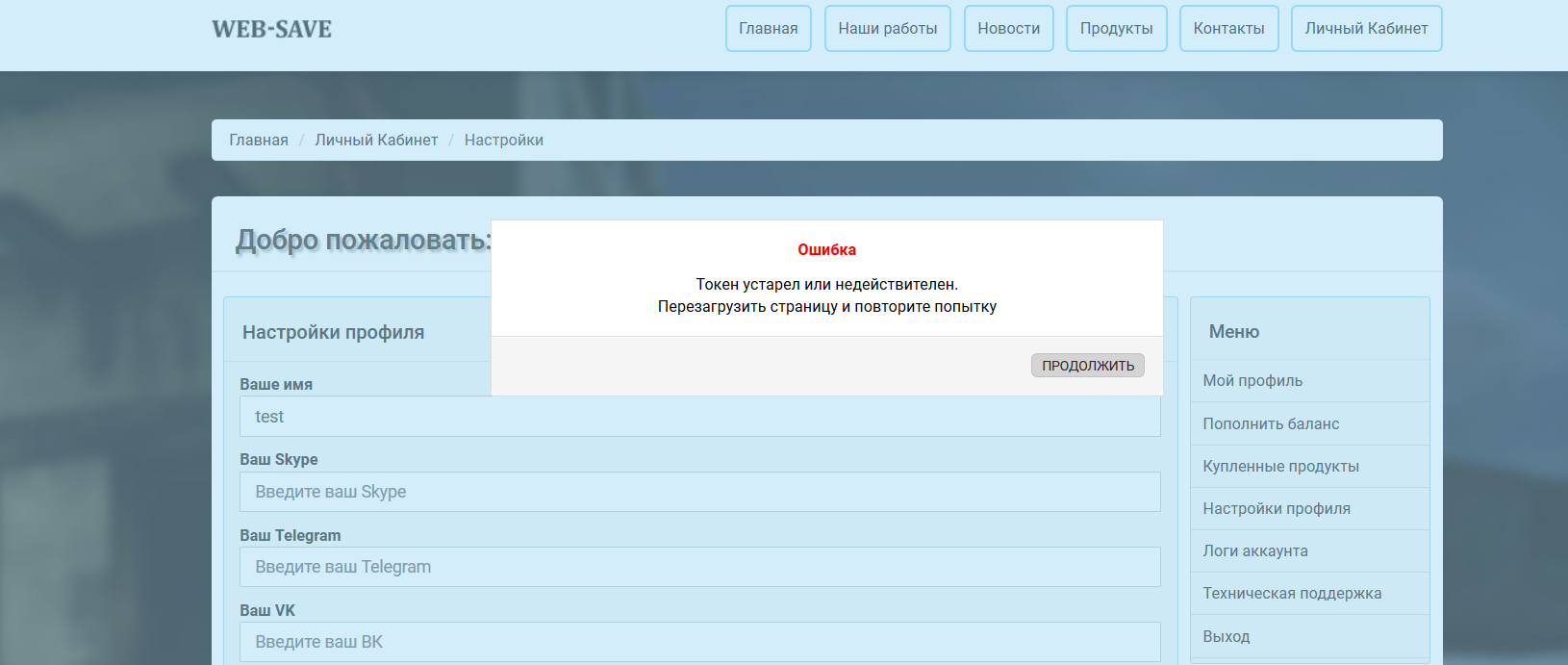Click the Ваш VK label
Viewport: 1568px width, 665px height.
(267, 611)
